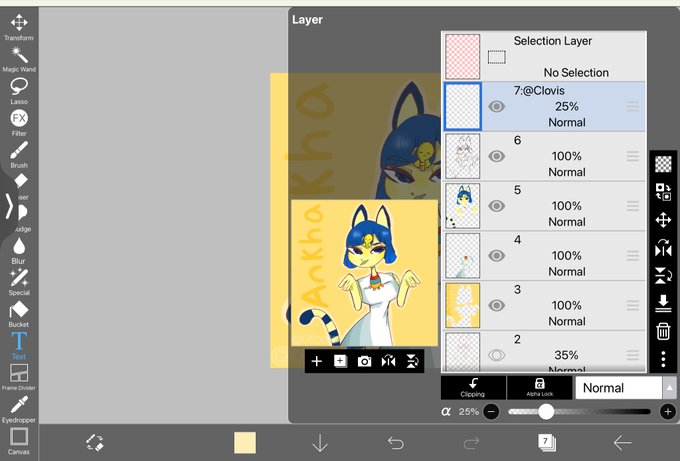This screenshot has width=680, height=461.
Task: Delete the layer with the trash icon
Action: pyautogui.click(x=663, y=331)
